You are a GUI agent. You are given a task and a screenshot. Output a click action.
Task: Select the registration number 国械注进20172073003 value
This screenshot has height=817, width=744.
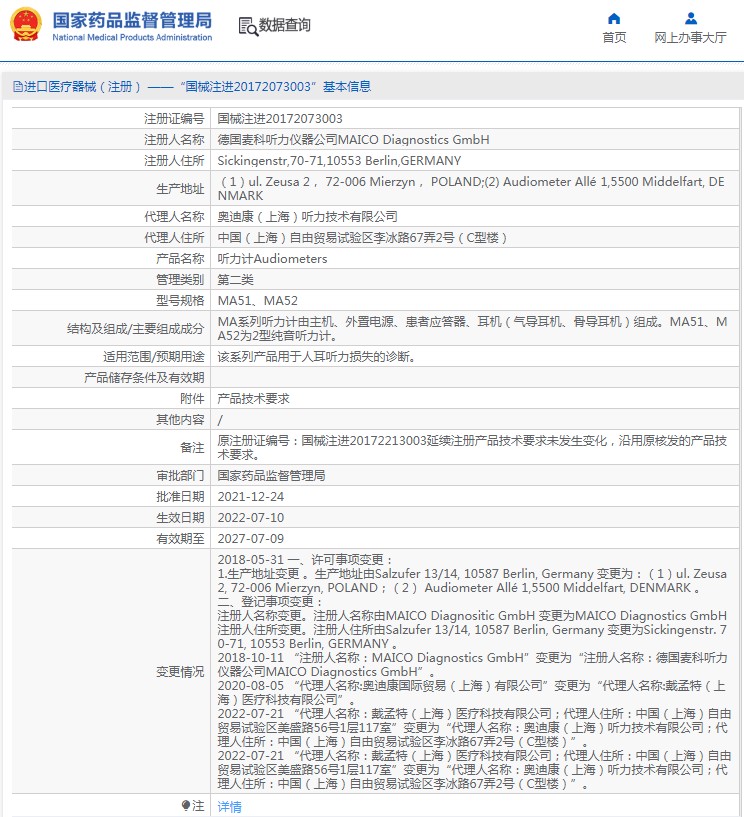point(280,119)
